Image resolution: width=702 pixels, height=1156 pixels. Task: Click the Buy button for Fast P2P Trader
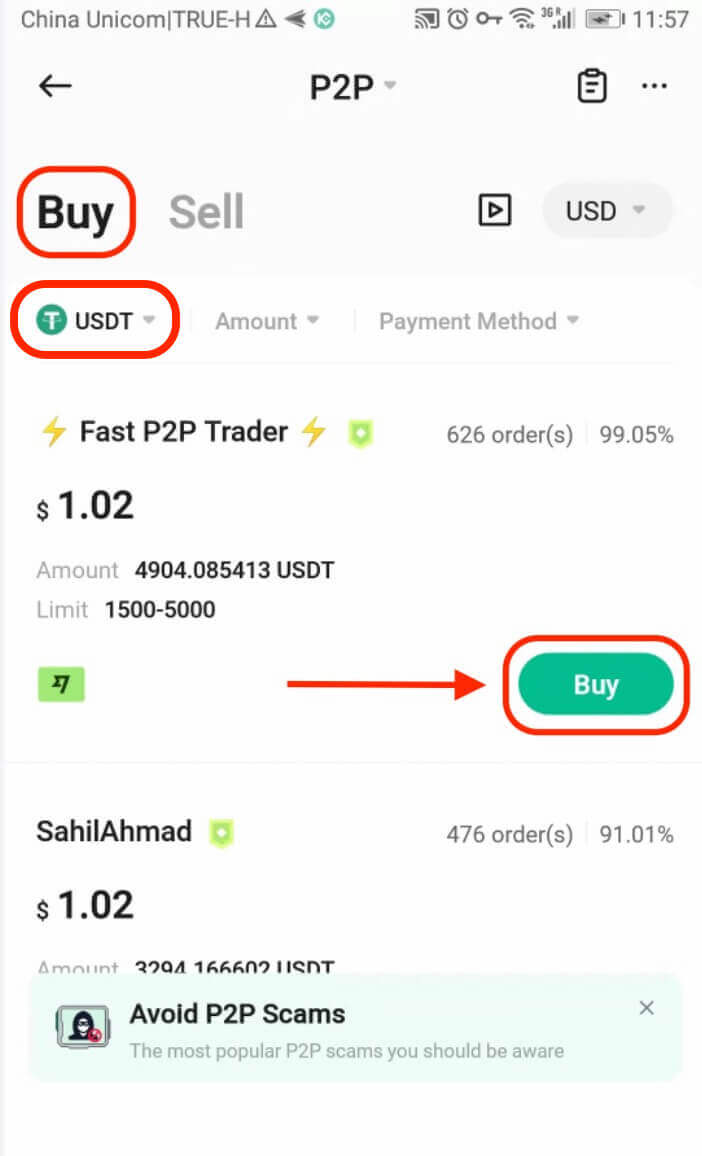tap(596, 684)
